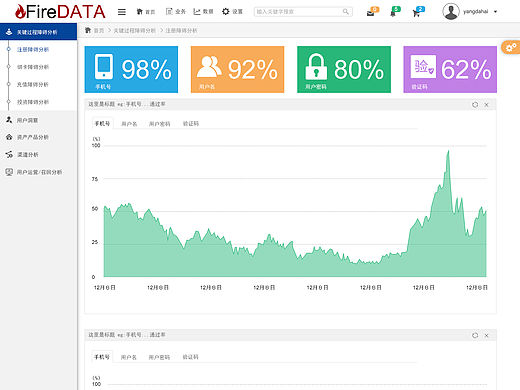Viewport: 520px width, 390px height.
Task: Click the smartphone icon on blue card
Action: tap(104, 66)
